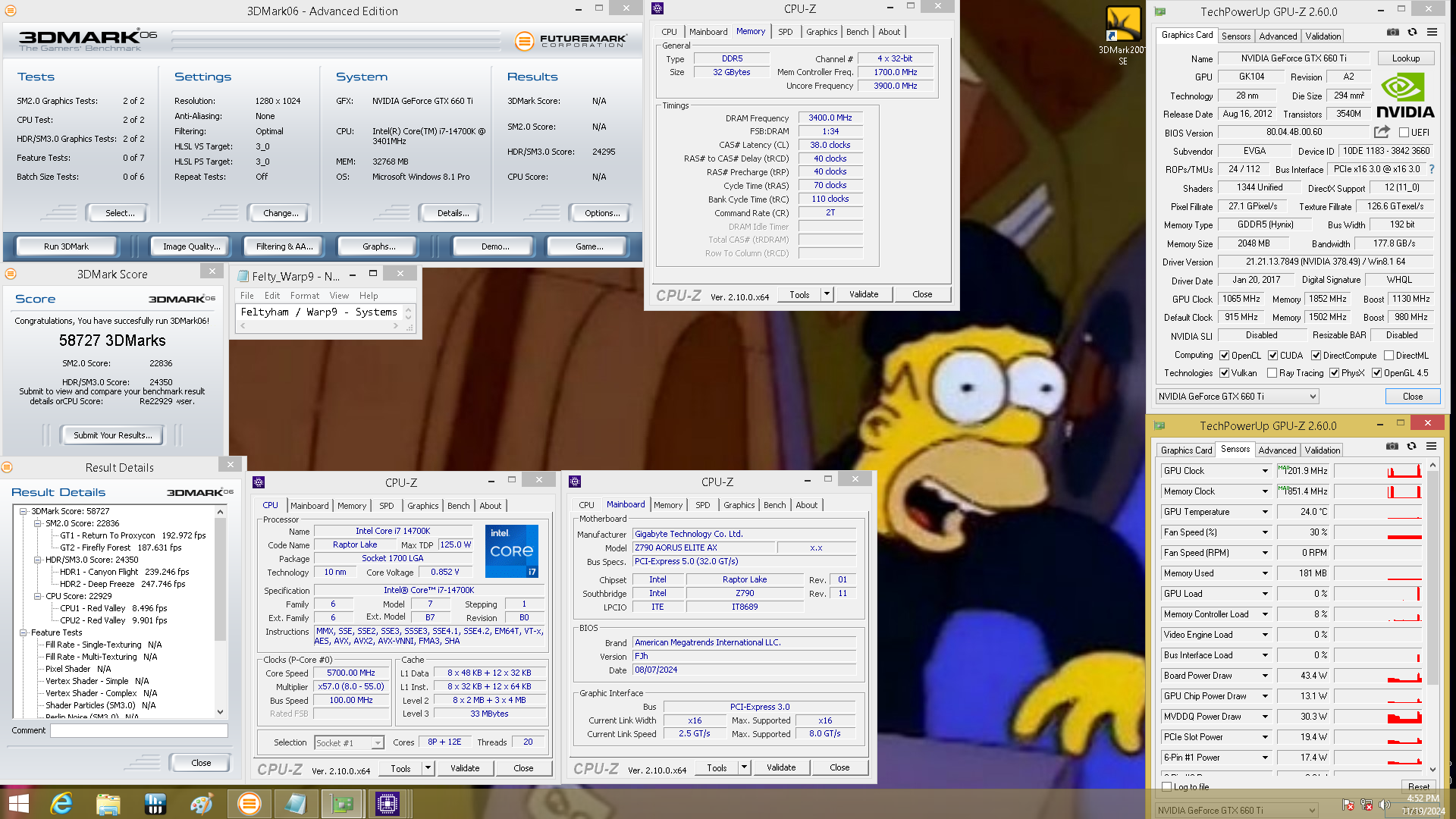Click Bus Interface question mark help icon
Image resolution: width=1456 pixels, height=819 pixels.
[x=1432, y=169]
